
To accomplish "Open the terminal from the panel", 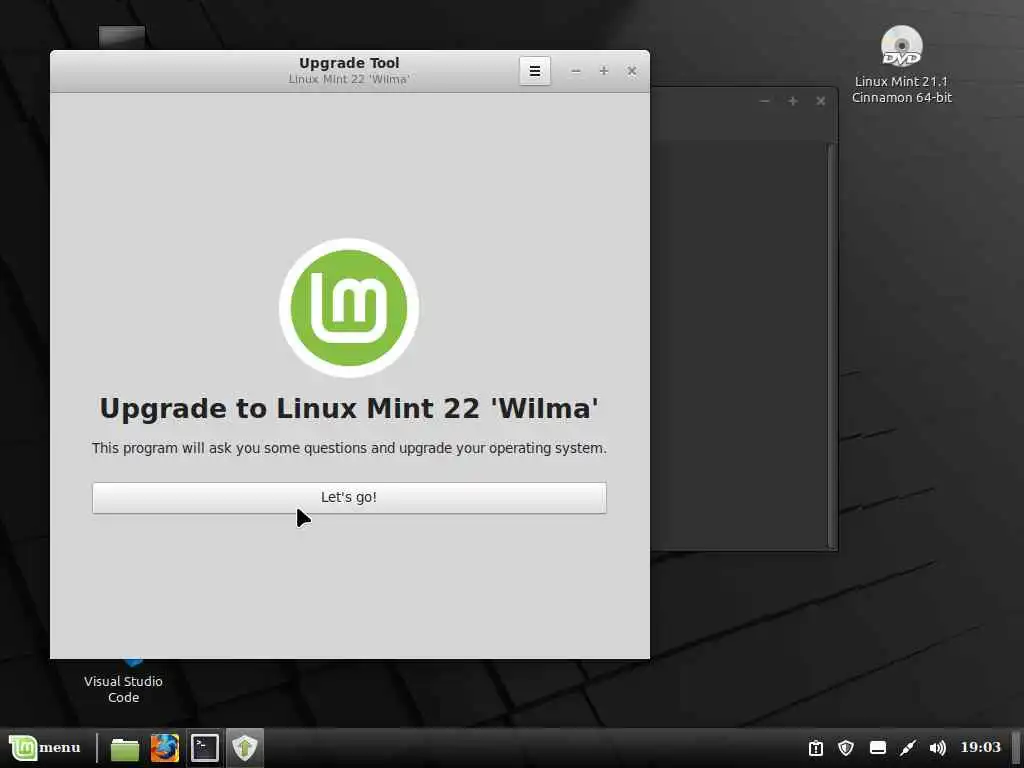I will coord(204,748).
